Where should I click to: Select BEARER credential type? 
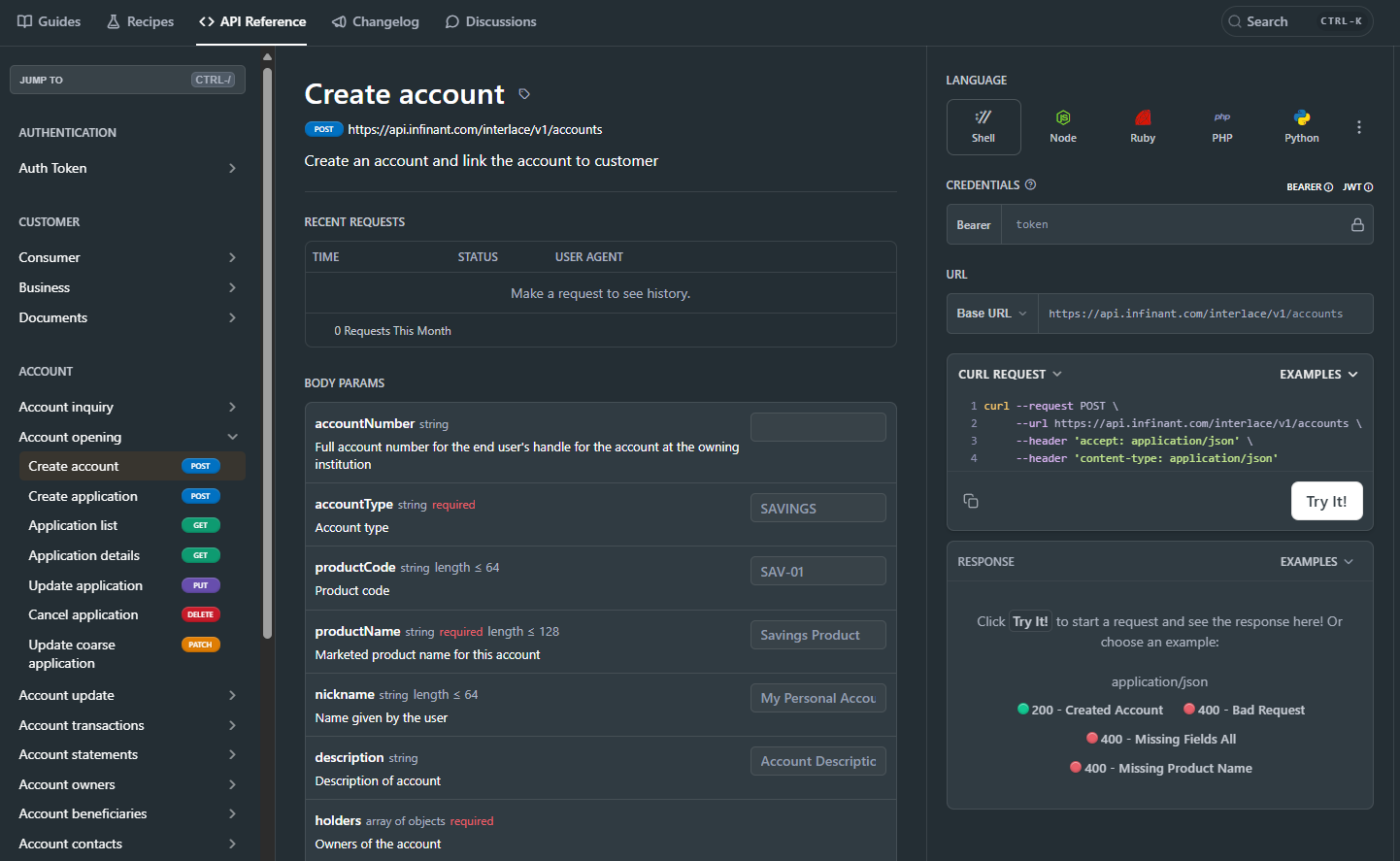(1310, 187)
